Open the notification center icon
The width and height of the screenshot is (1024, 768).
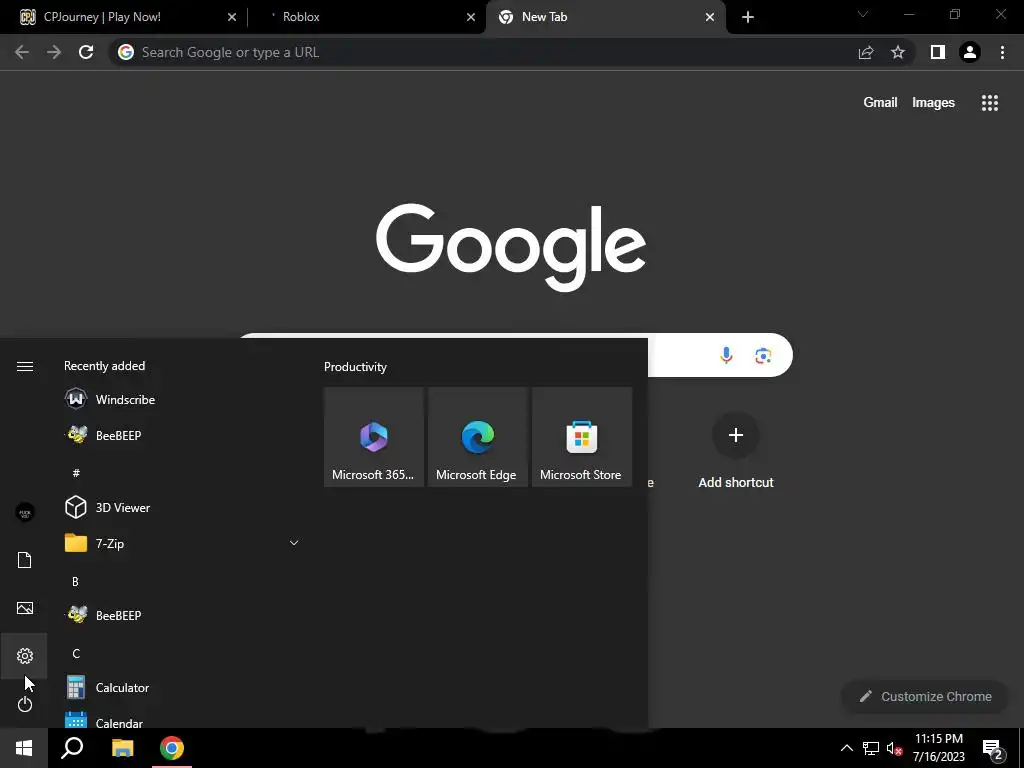[993, 748]
